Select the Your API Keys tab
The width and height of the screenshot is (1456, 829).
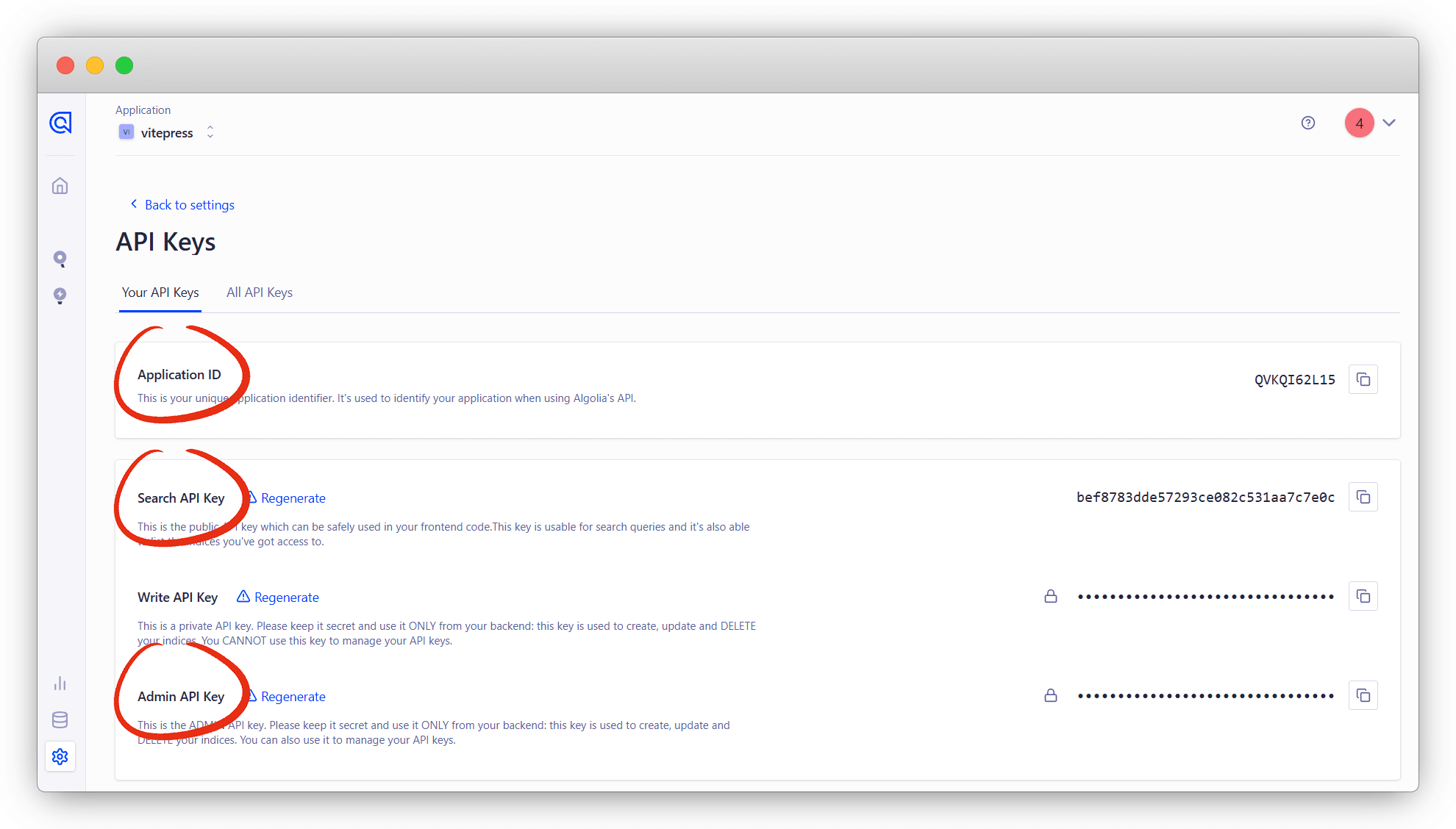(160, 293)
